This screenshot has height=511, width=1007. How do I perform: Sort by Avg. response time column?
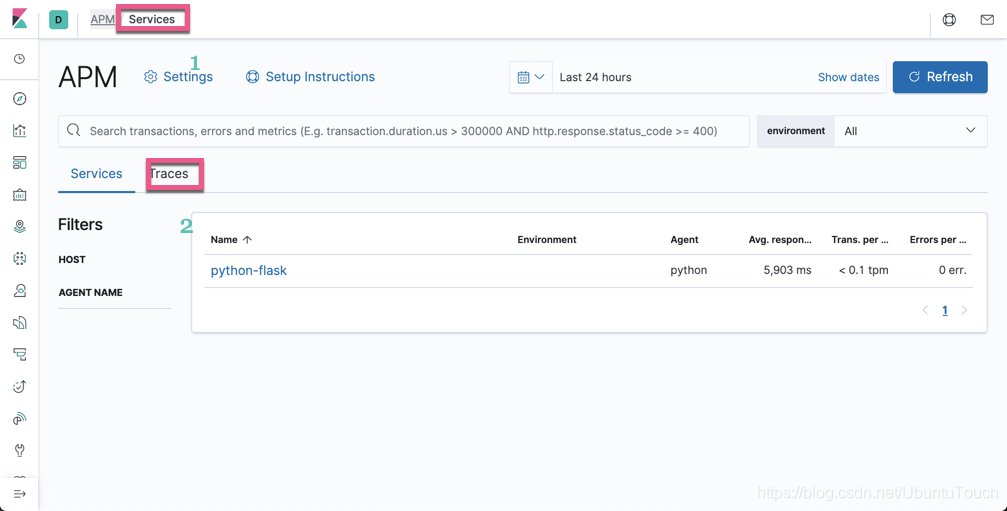tap(780, 239)
